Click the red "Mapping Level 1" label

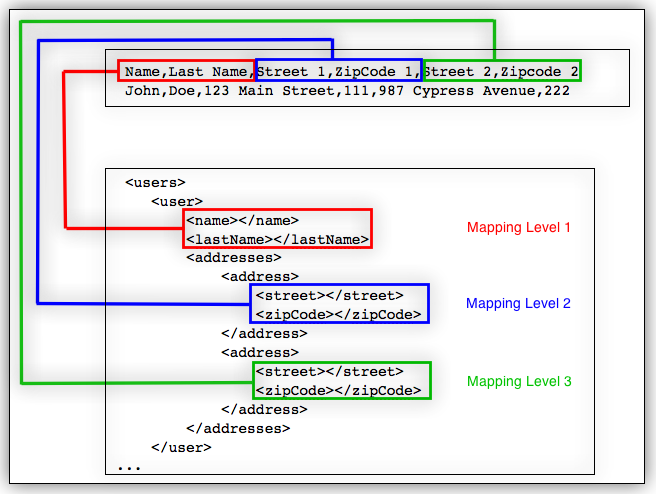coord(518,228)
